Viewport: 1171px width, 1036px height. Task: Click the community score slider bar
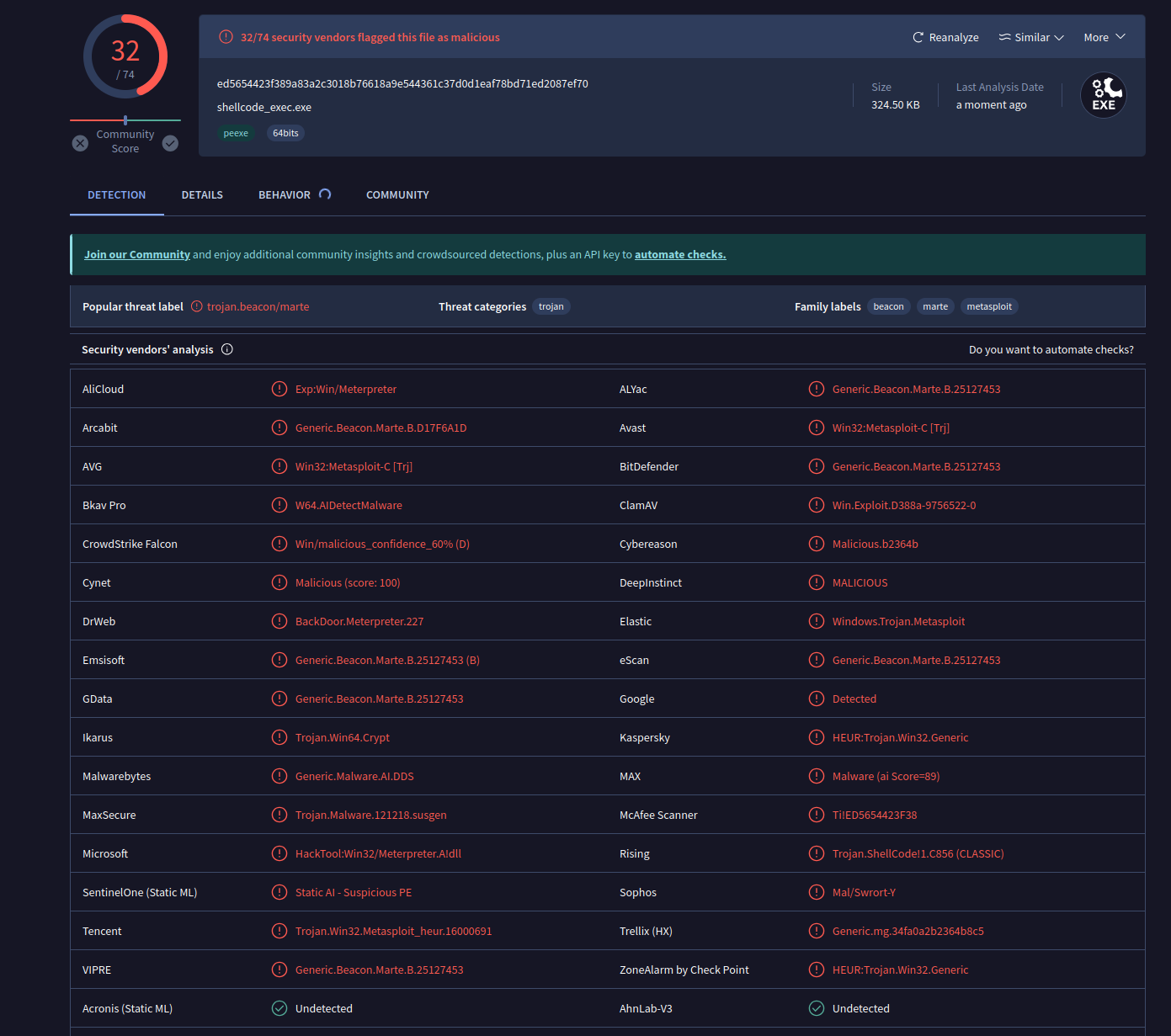[125, 120]
